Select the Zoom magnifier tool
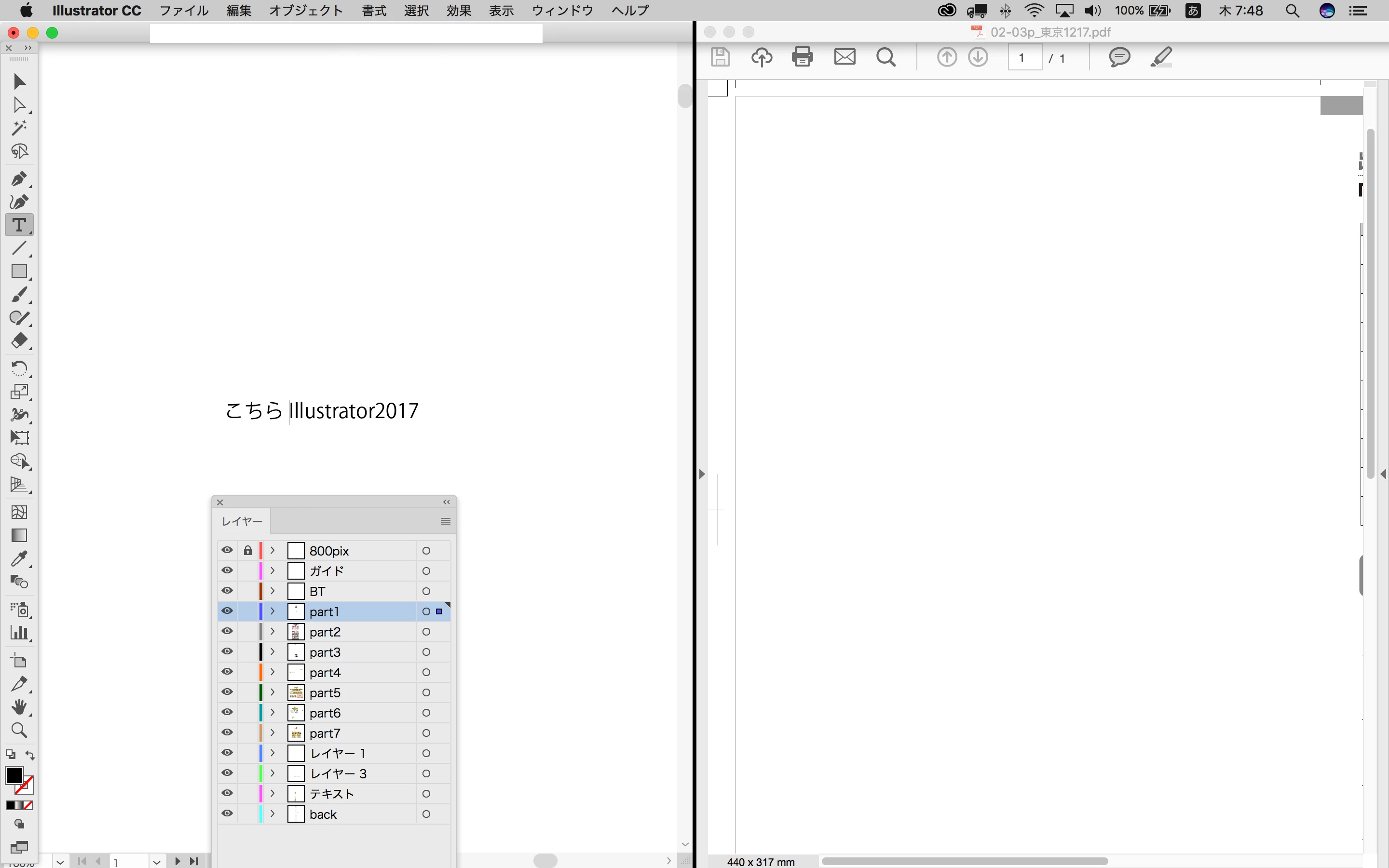The height and width of the screenshot is (868, 1389). tap(18, 730)
